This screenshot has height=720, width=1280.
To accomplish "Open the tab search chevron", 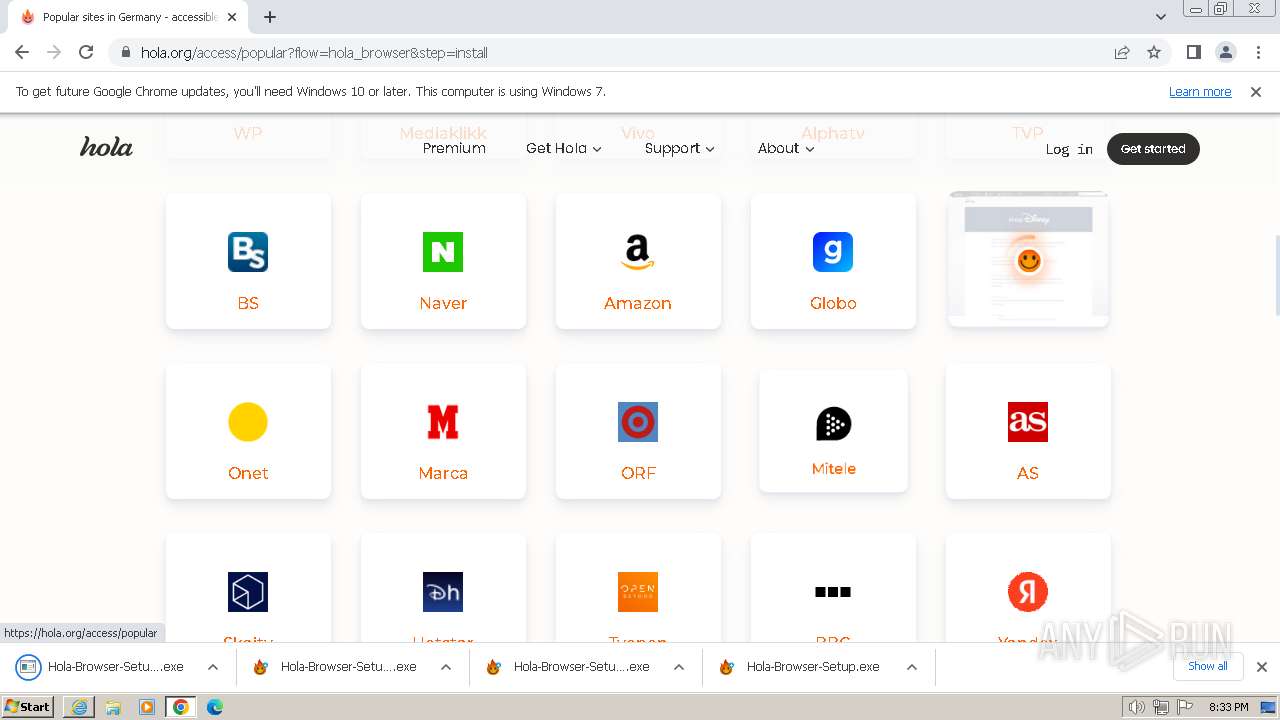I will tap(1161, 17).
